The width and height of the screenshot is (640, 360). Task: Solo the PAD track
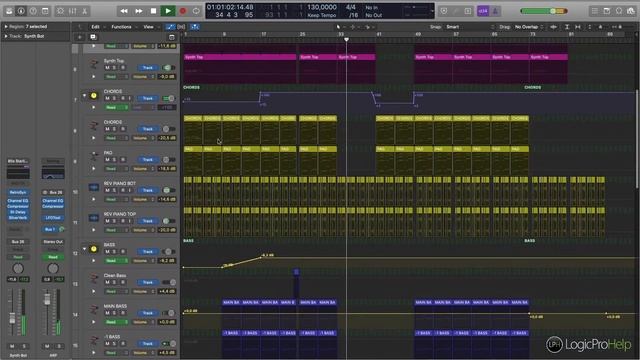pos(114,160)
